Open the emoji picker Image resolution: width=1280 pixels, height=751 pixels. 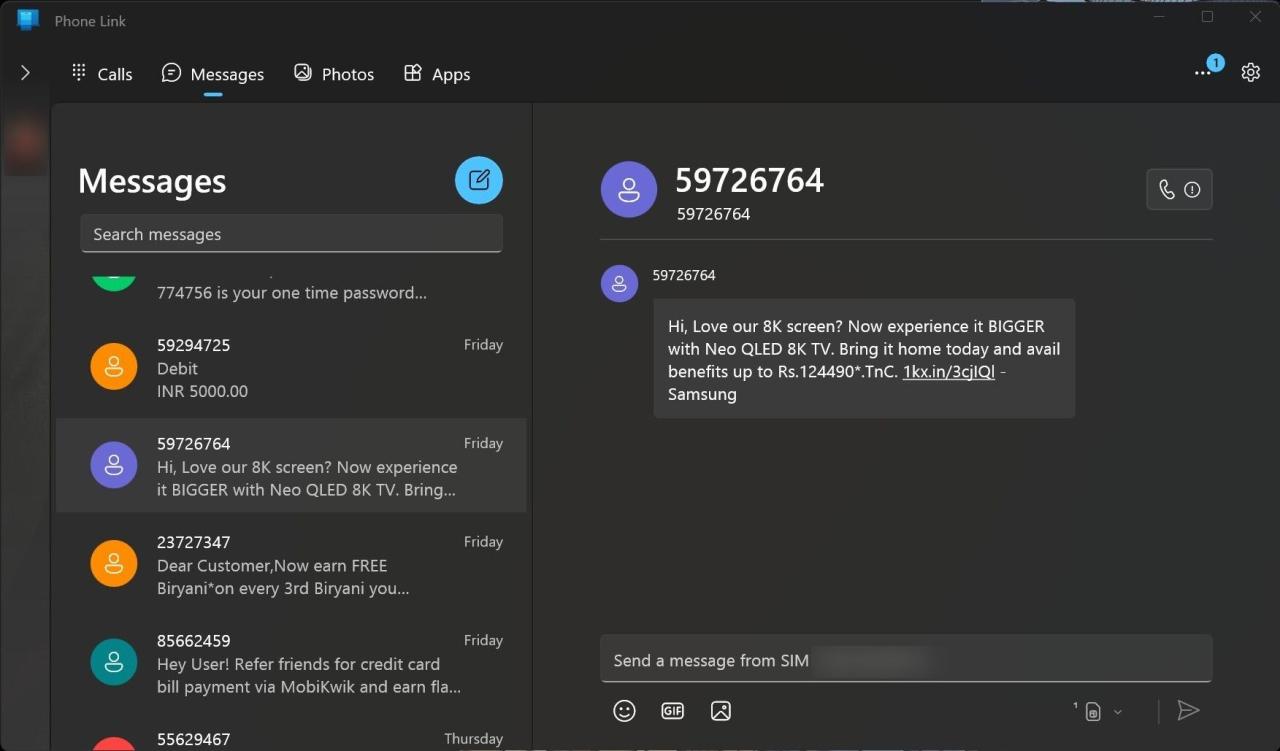(624, 711)
